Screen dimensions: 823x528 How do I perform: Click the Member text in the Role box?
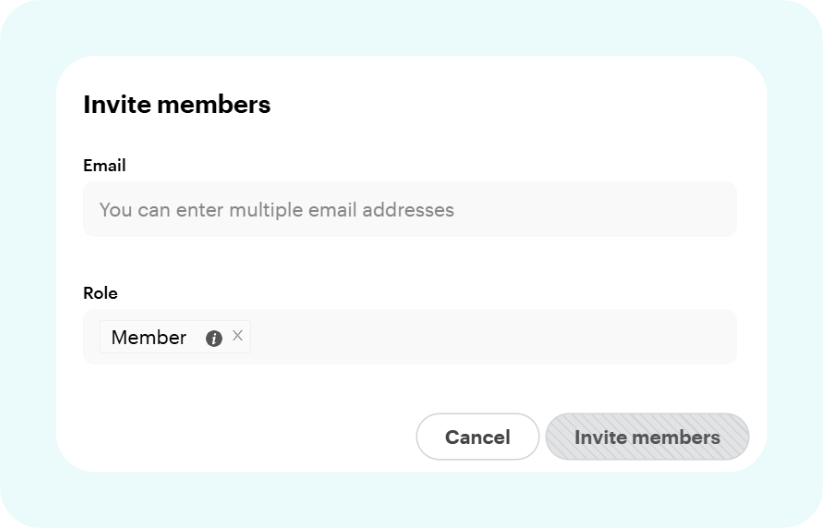pos(149,338)
